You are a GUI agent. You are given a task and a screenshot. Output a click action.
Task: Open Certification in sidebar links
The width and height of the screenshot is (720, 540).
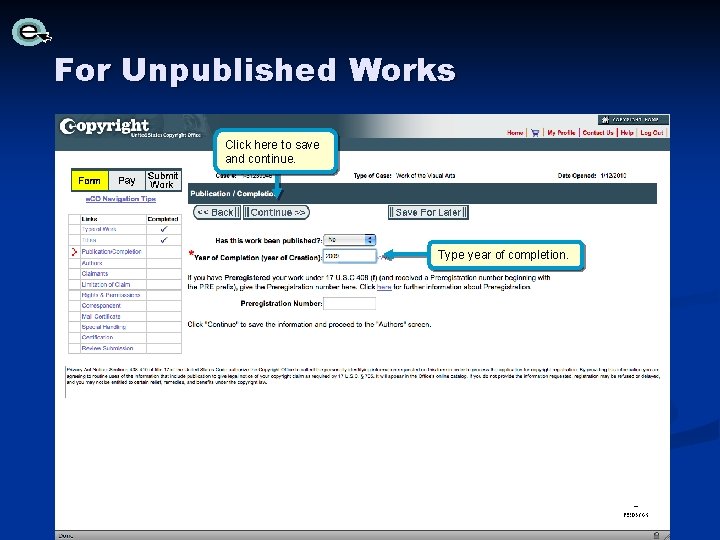tap(97, 338)
